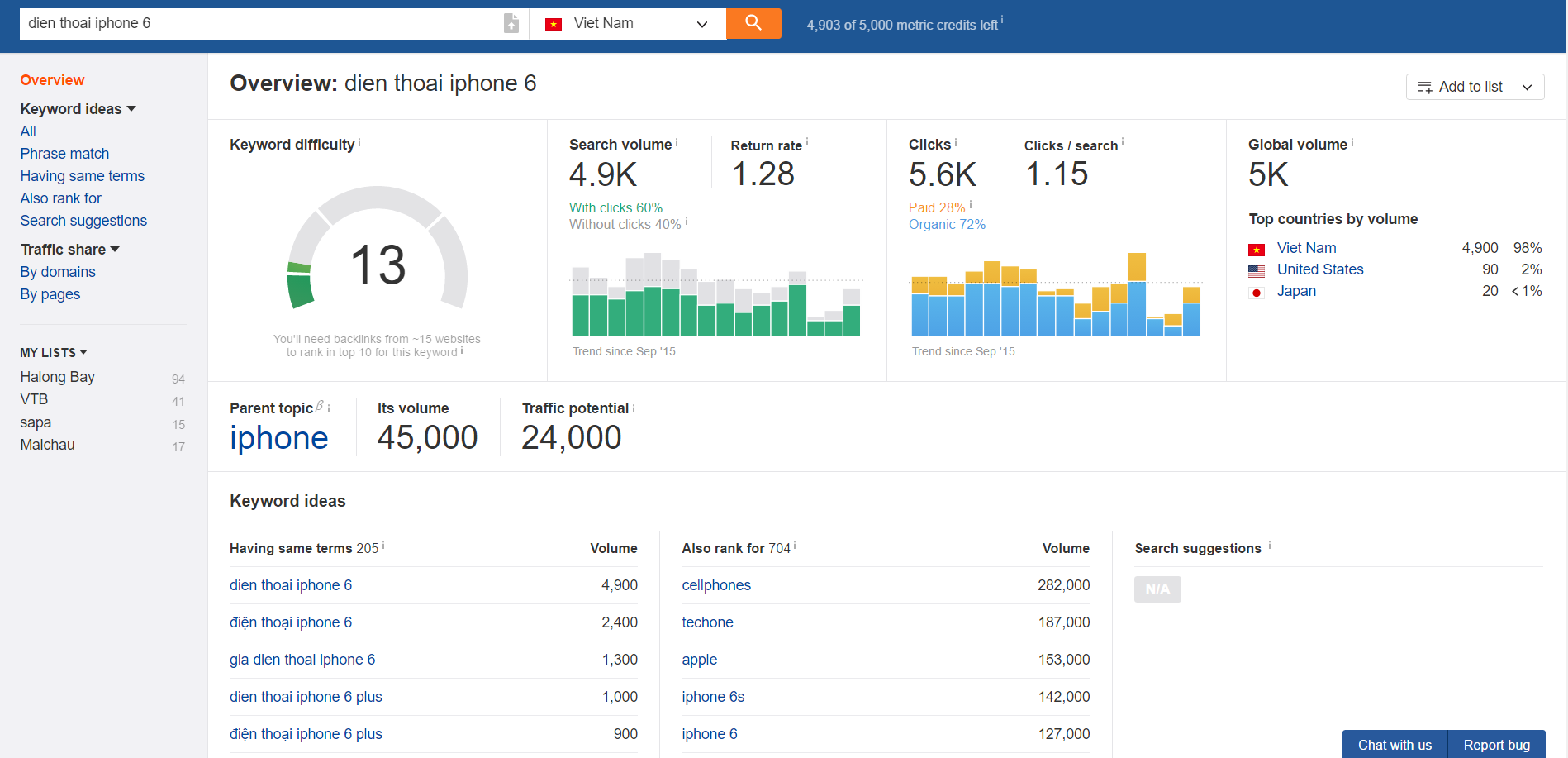Go to By domains in sidebar
The width and height of the screenshot is (1568, 758).
(58, 272)
